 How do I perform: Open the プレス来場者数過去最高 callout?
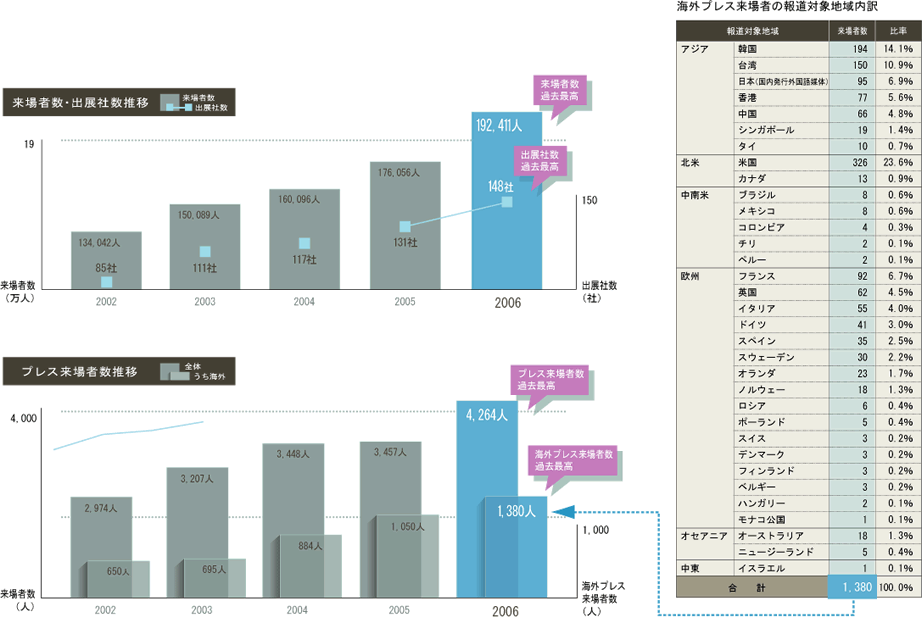tap(550, 379)
